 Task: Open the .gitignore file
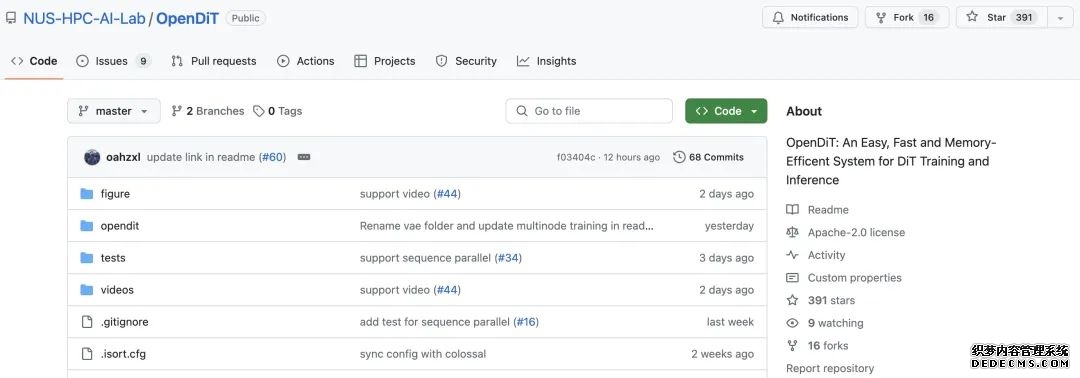tap(125, 322)
